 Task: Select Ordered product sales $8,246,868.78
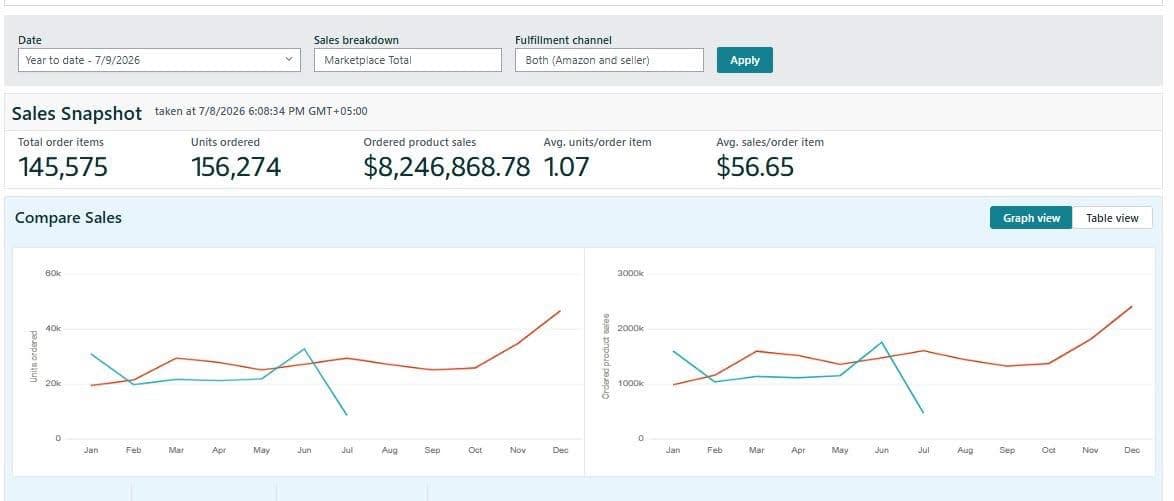[x=446, y=167]
